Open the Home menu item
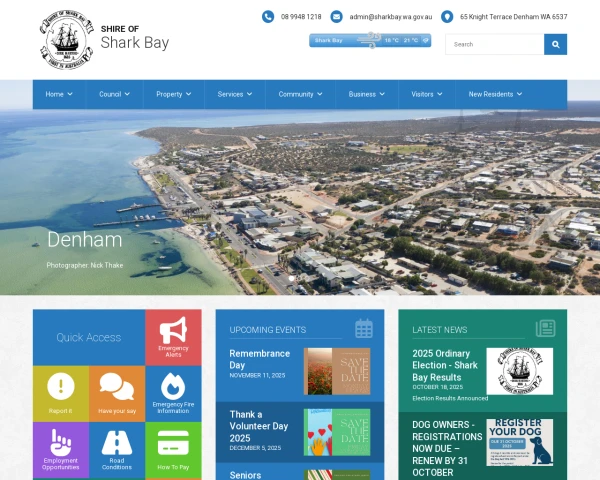 pyautogui.click(x=54, y=94)
